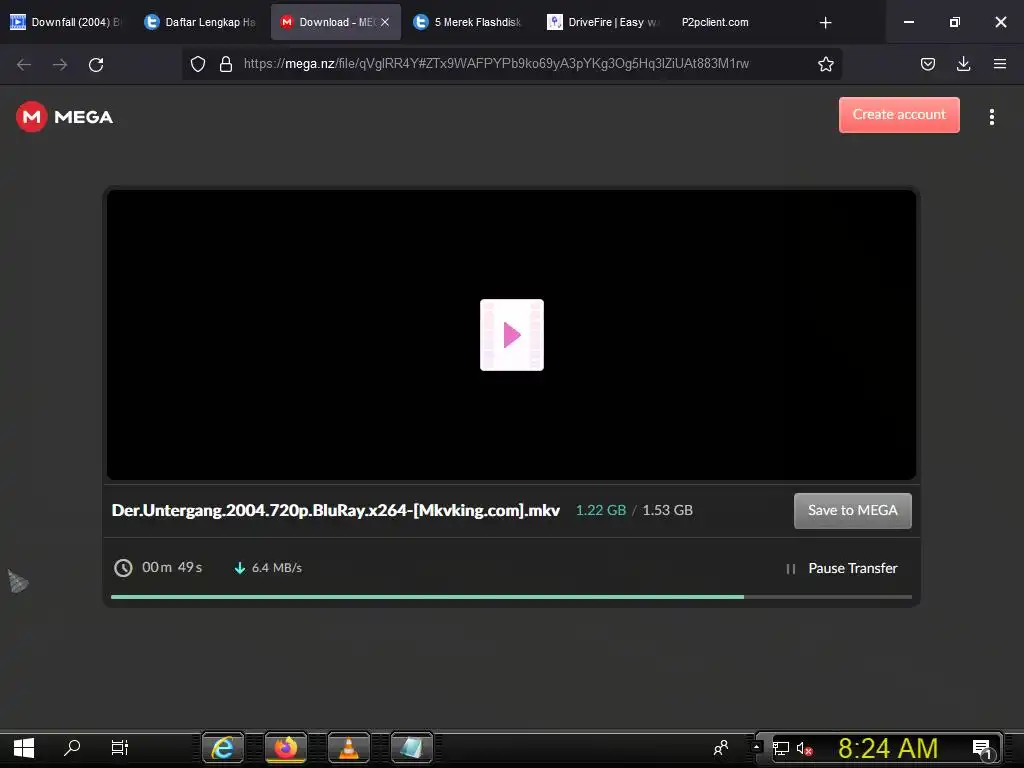1024x768 pixels.
Task: Reload the current page
Action: point(96,64)
